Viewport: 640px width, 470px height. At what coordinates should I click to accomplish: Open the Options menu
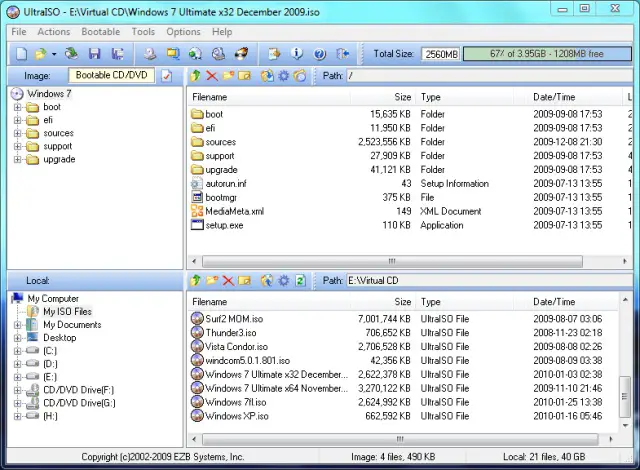pyautogui.click(x=183, y=32)
